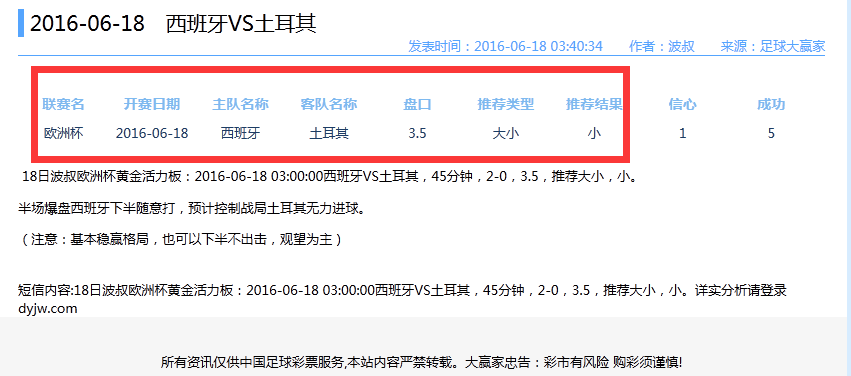
Task: Select the 开赛日期 column header
Action: (152, 104)
